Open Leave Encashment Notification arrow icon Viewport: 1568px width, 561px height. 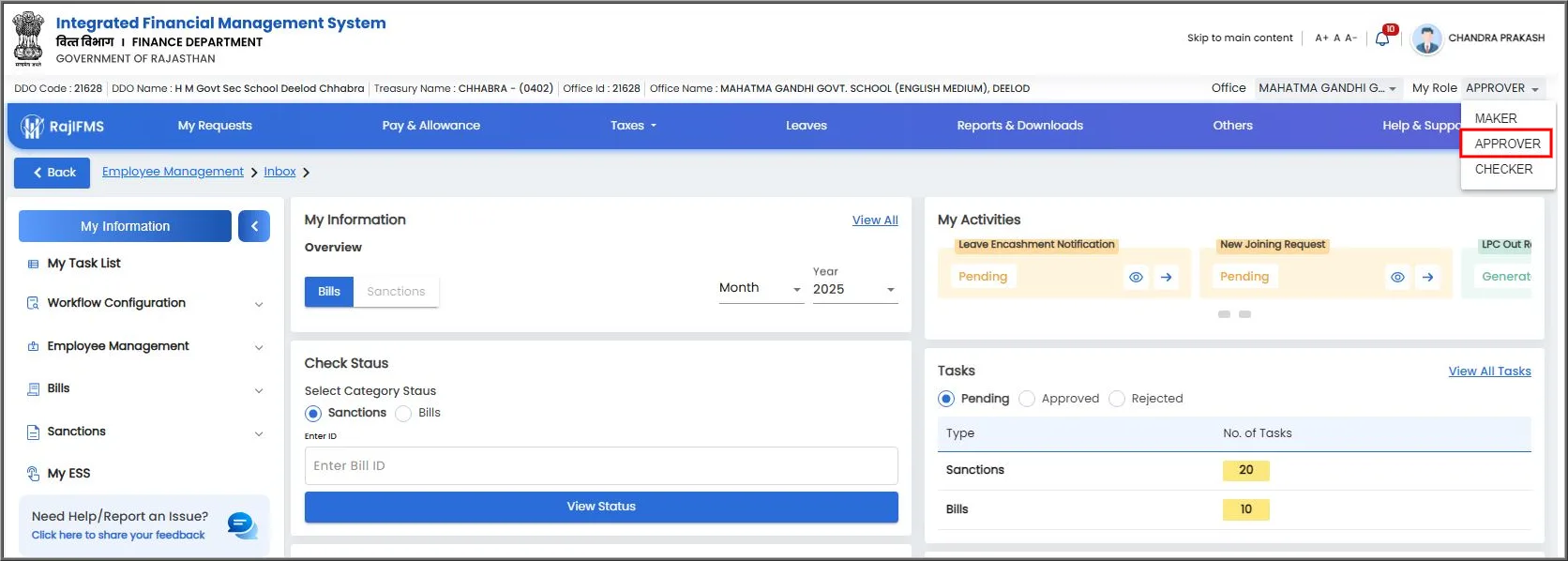pos(1166,277)
